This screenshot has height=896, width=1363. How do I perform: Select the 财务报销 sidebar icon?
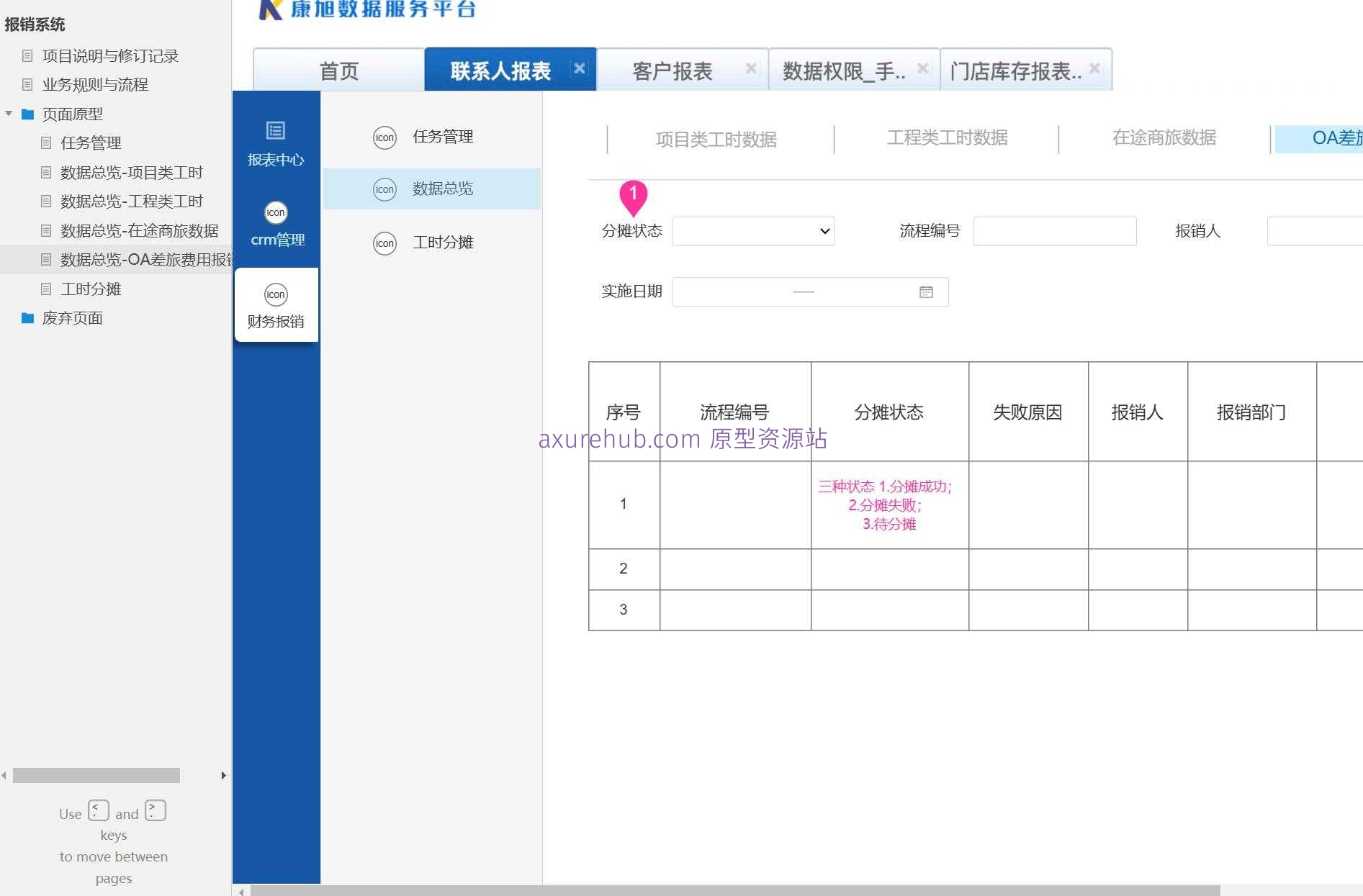(x=276, y=294)
